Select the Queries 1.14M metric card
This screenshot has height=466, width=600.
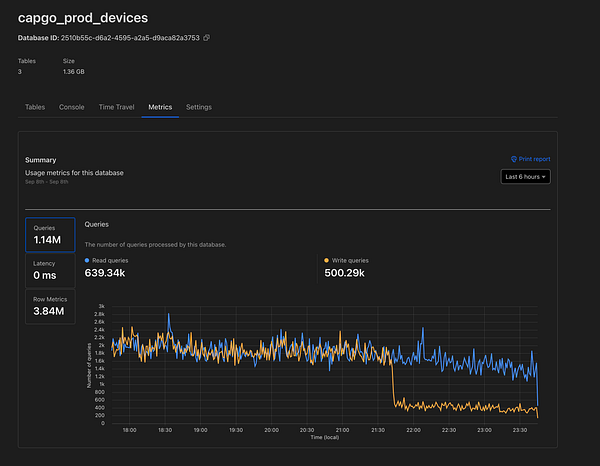[50, 235]
